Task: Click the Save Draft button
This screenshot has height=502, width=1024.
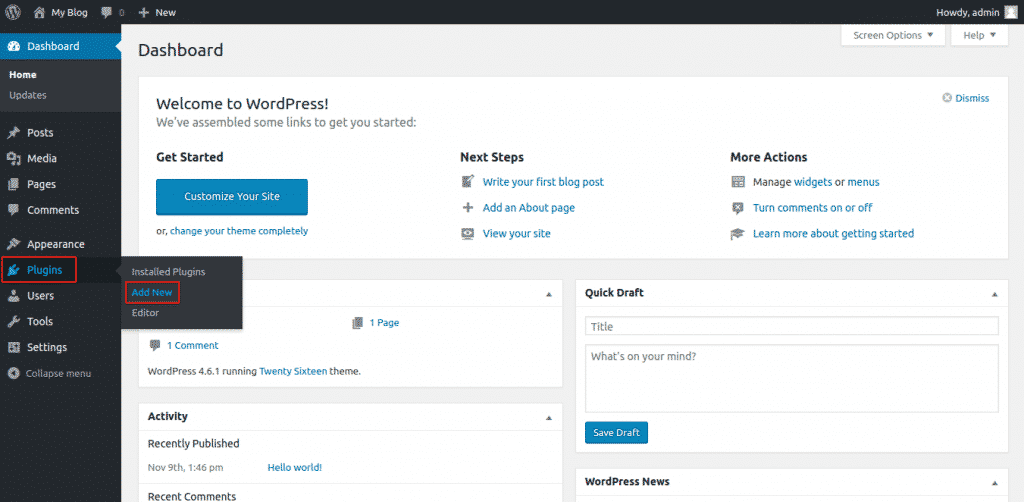Action: click(616, 433)
